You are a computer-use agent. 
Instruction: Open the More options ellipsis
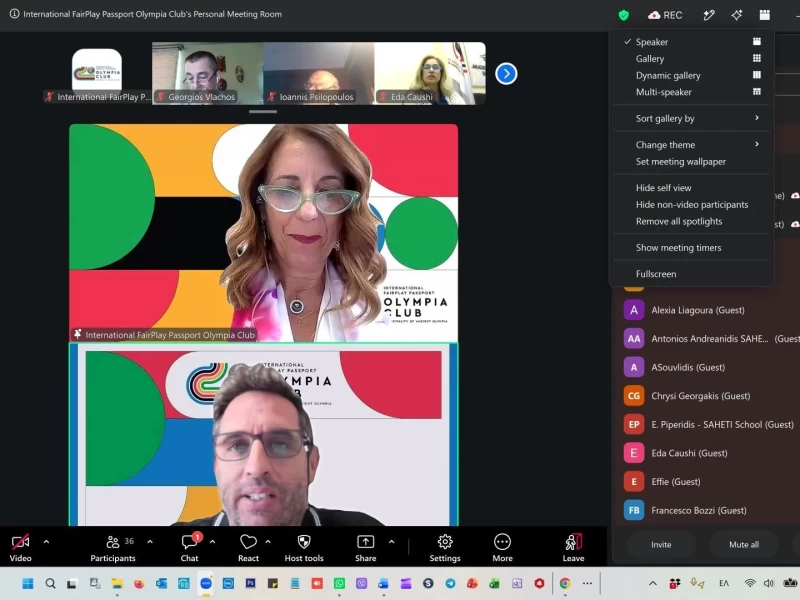pos(503,548)
